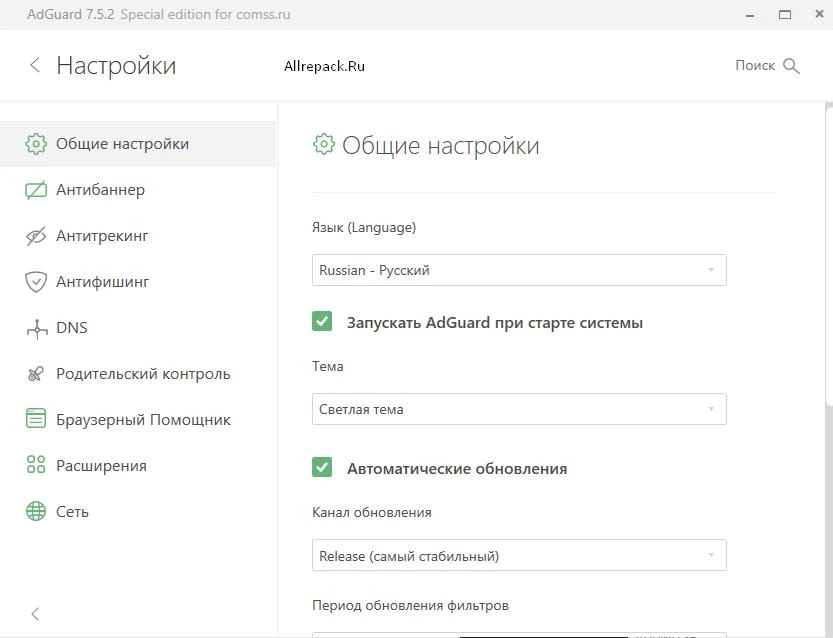The image size is (833, 638).
Task: Go to Расширения section
Action: (x=138, y=466)
